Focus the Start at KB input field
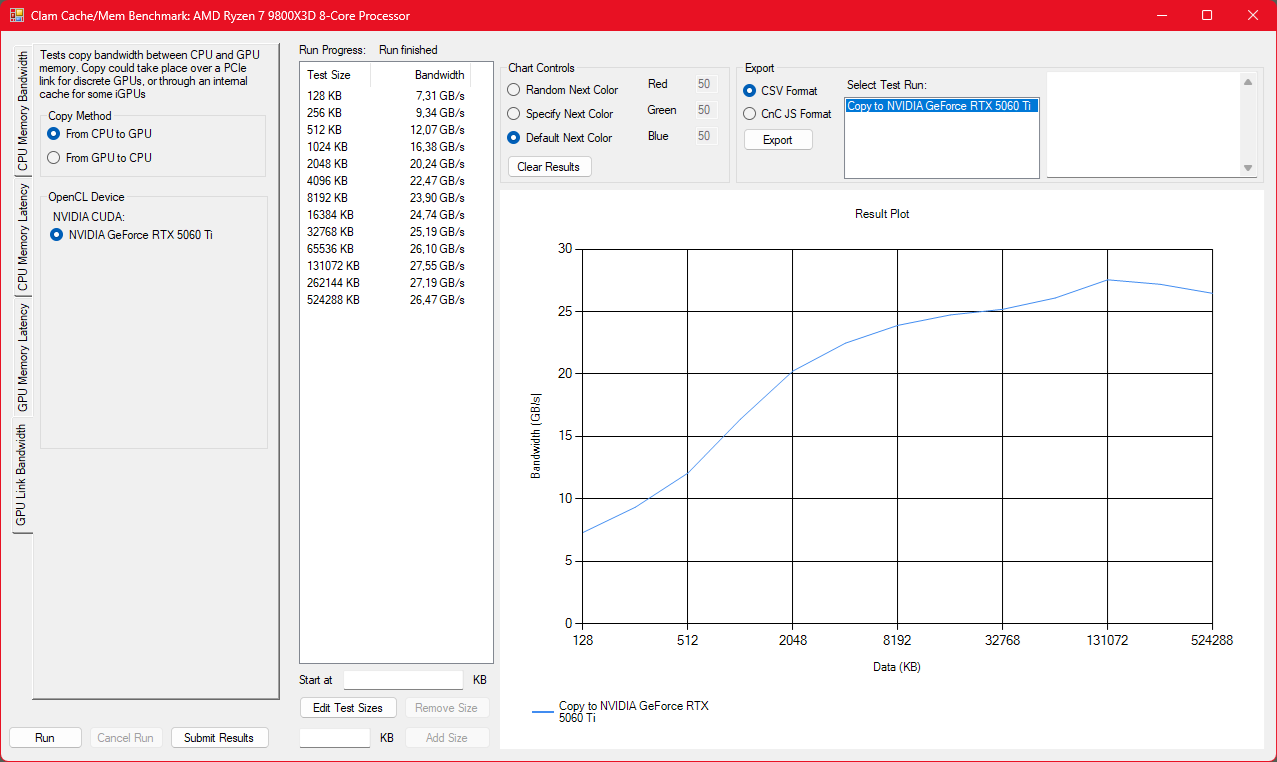Image resolution: width=1277 pixels, height=762 pixels. pyautogui.click(x=403, y=680)
